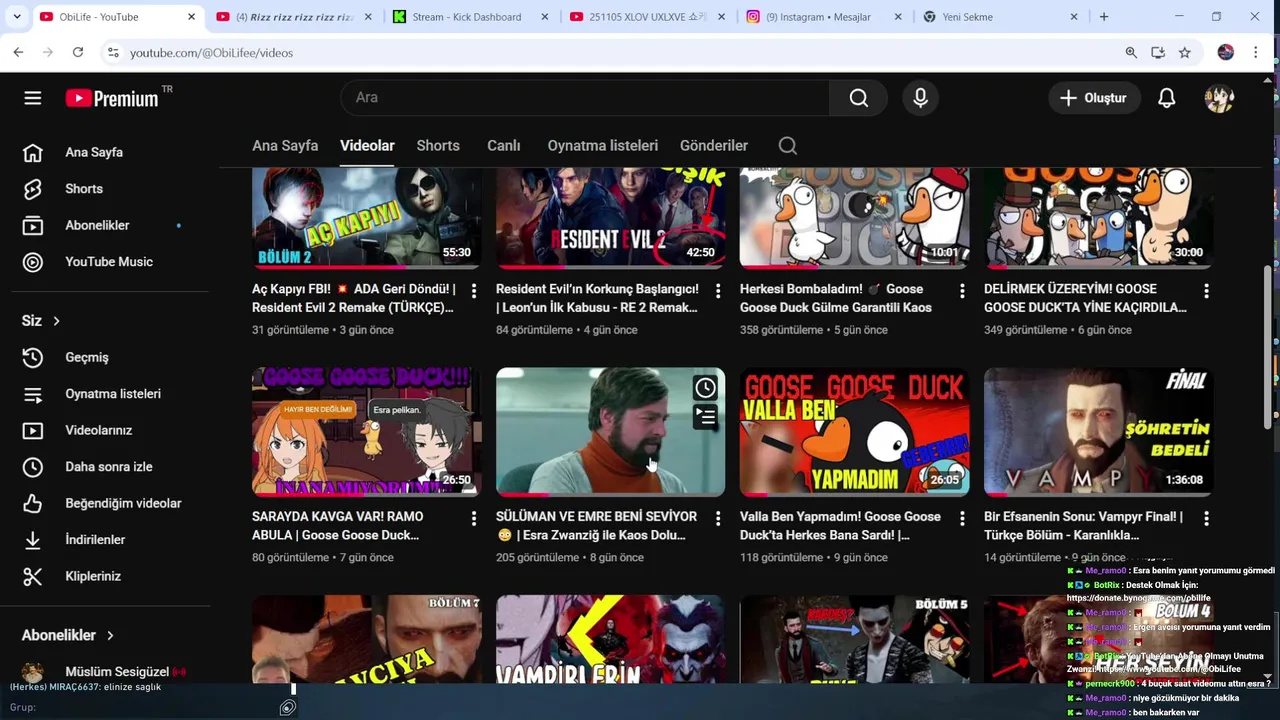The height and width of the screenshot is (720, 1280).
Task: Open options menu for Aç Kapıyı FBI video
Action: coord(474,291)
